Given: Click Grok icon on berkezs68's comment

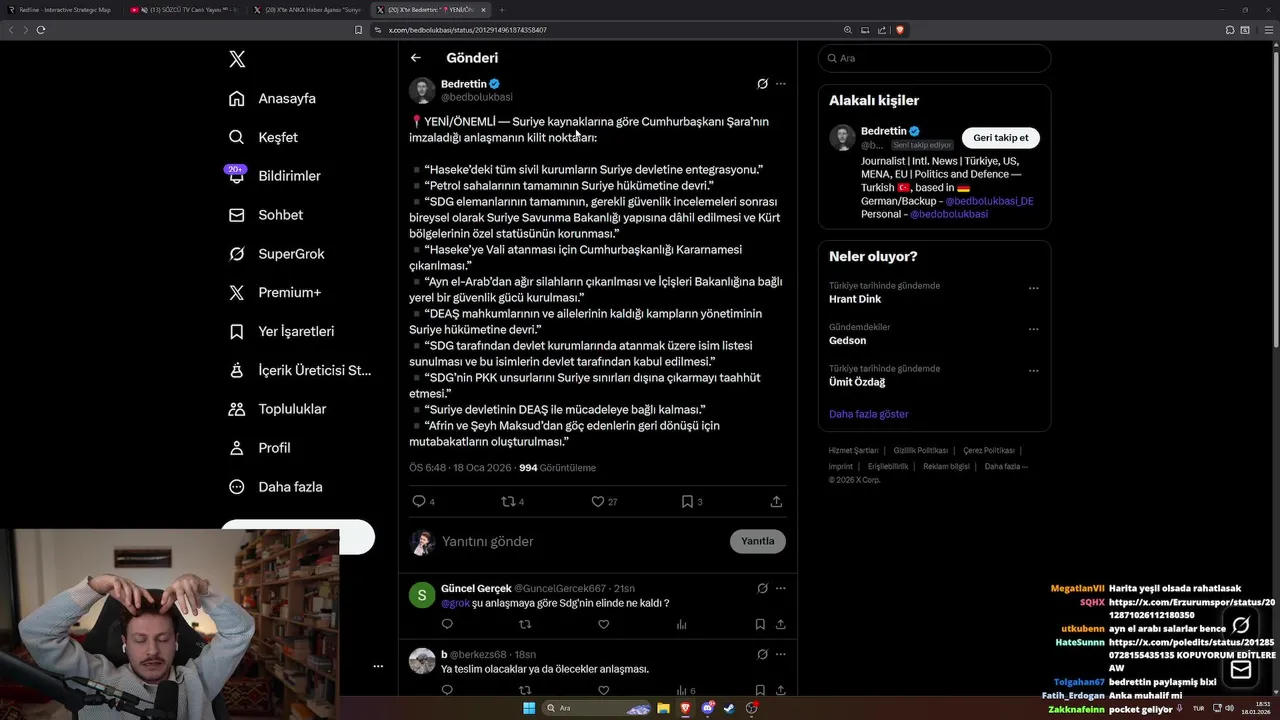Looking at the screenshot, I should coord(762,654).
